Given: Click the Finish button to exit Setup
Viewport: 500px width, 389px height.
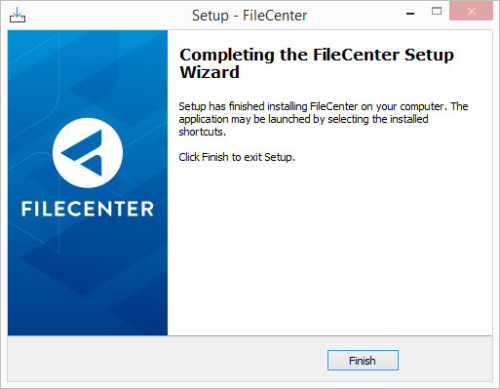Looking at the screenshot, I should tap(363, 360).
